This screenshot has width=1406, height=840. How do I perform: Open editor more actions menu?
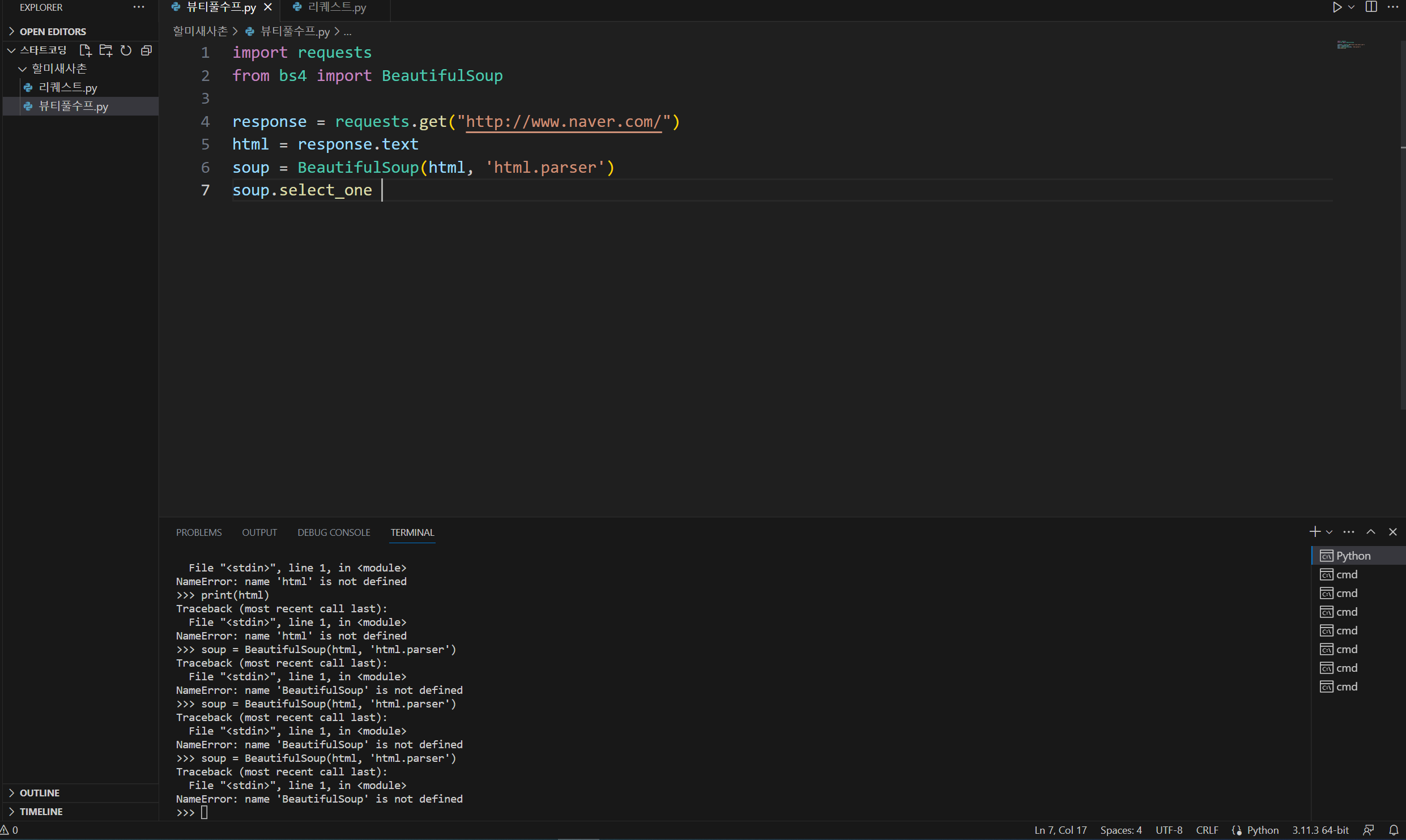[x=1393, y=7]
